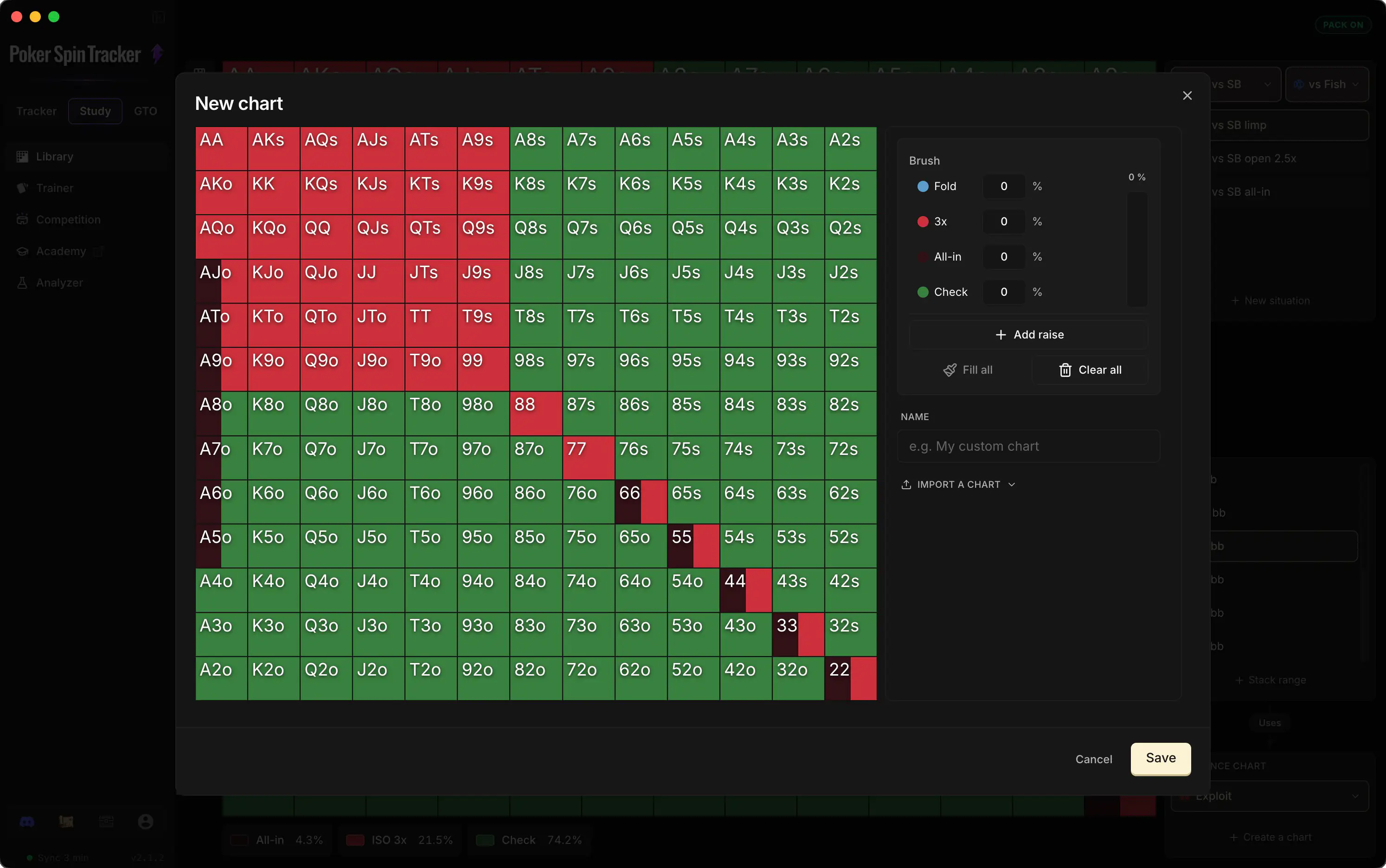This screenshot has height=868, width=1386.
Task: Focus the chart name input field
Action: (x=1028, y=446)
